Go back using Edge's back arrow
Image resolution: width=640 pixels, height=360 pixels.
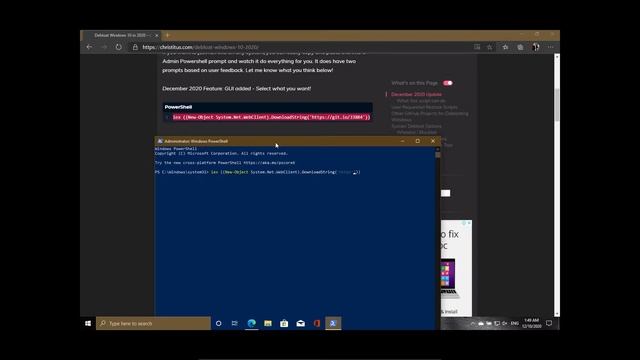(89, 47)
